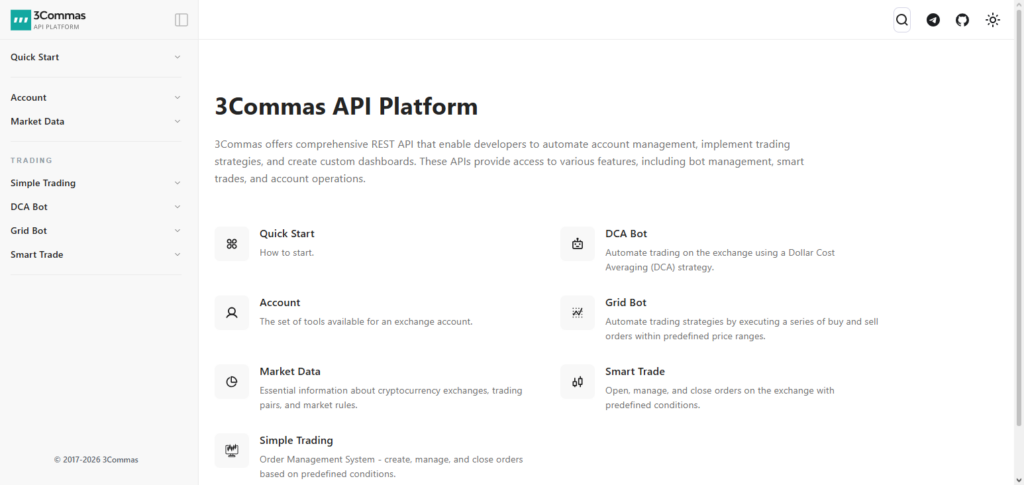Click 'Automate trading strategies by executing' description
The image size is (1024, 485).
[x=742, y=329]
